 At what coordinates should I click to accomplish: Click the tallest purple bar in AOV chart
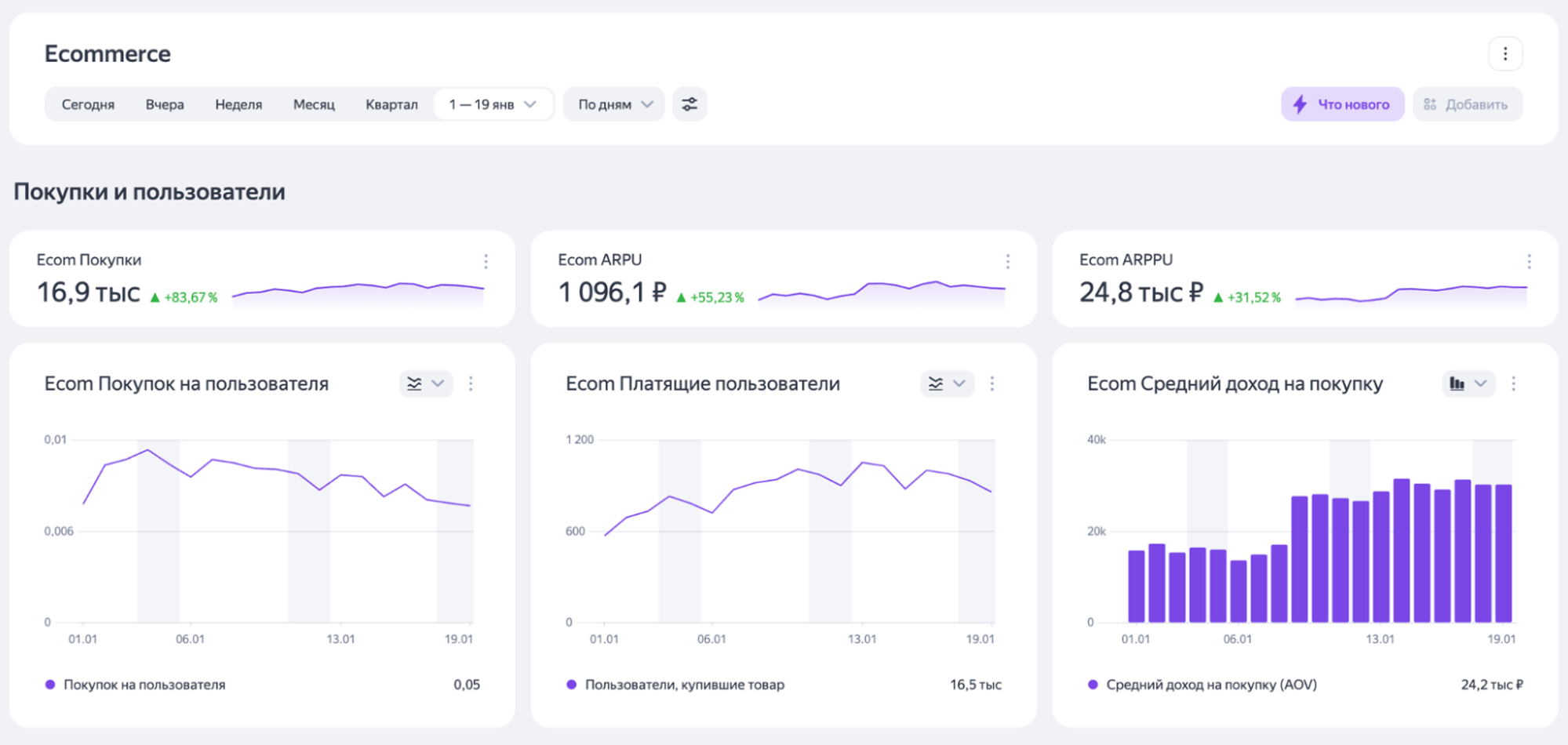click(x=1402, y=551)
